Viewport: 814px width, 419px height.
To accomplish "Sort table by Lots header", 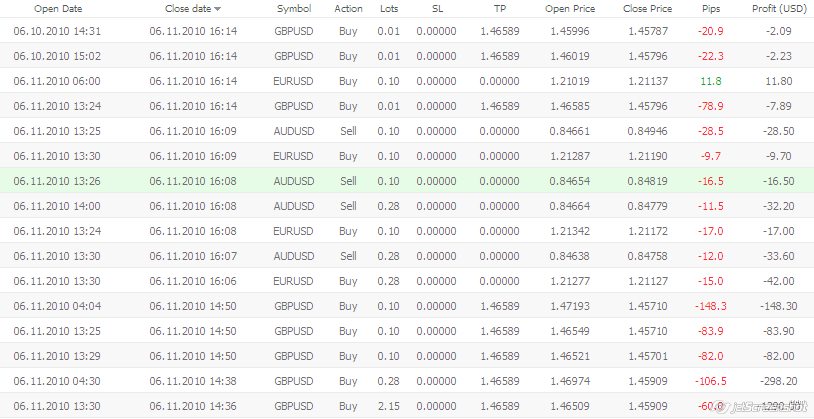I will coord(389,9).
